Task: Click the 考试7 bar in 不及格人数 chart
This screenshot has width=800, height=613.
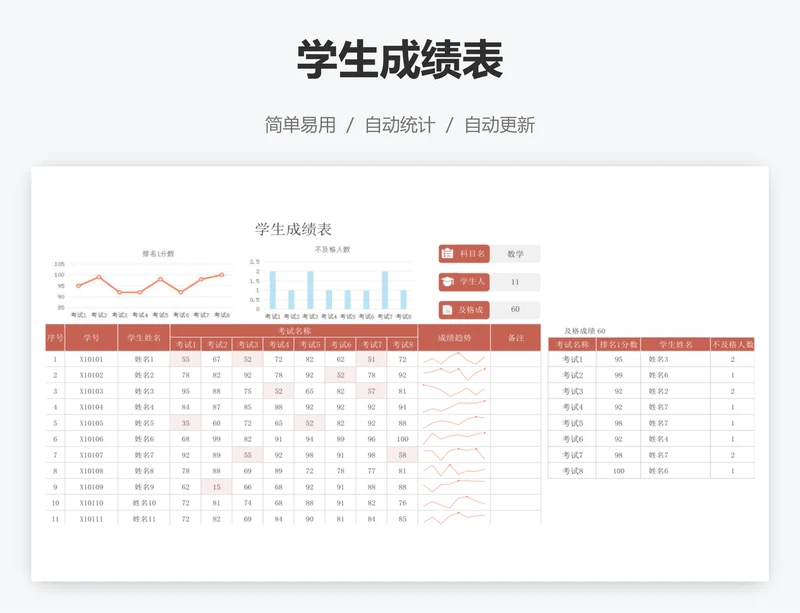Action: [x=385, y=290]
